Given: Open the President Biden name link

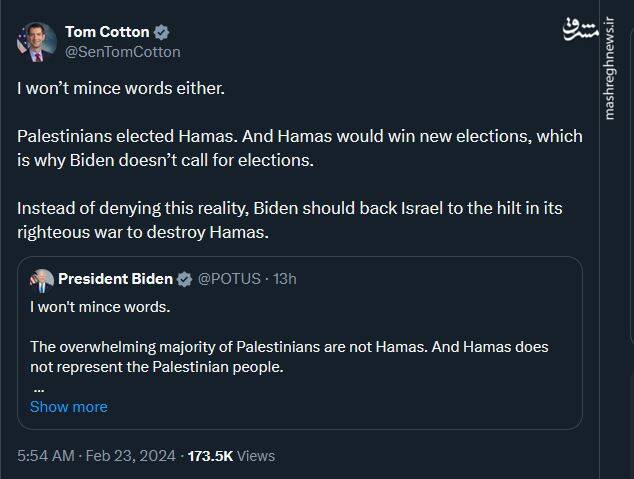Looking at the screenshot, I should click(x=115, y=279).
